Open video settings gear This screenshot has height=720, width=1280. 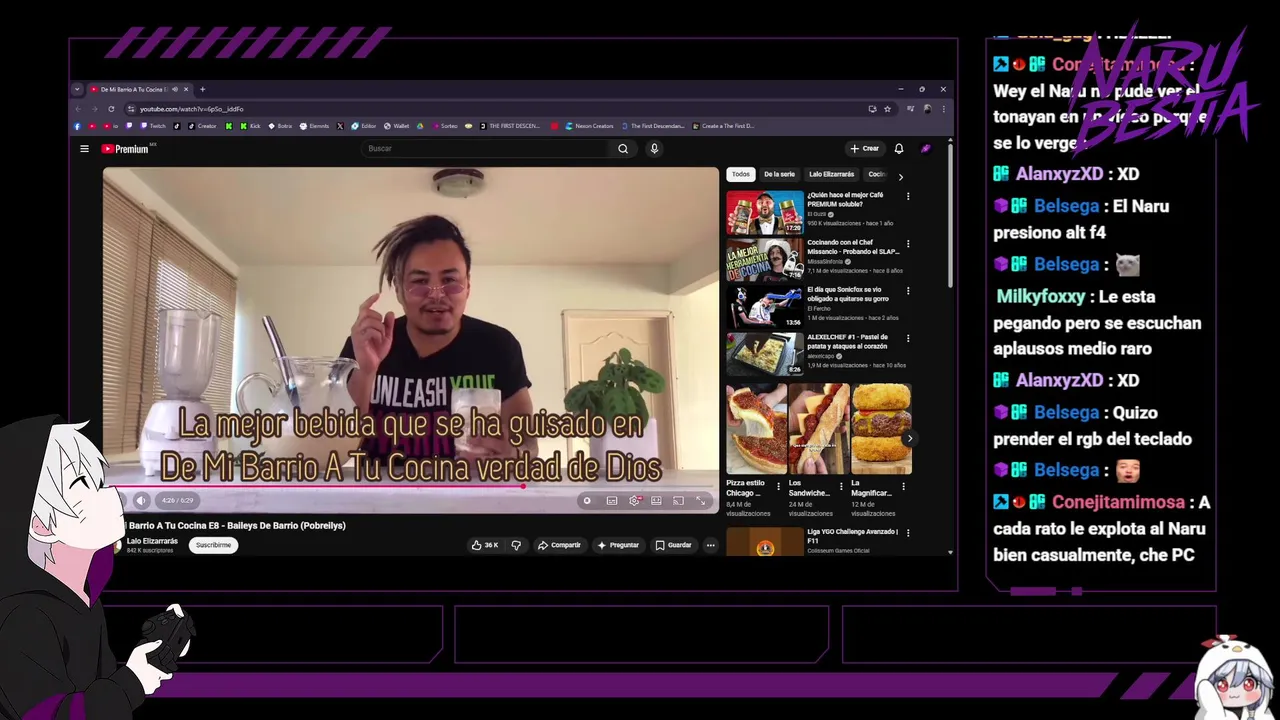[x=634, y=500]
